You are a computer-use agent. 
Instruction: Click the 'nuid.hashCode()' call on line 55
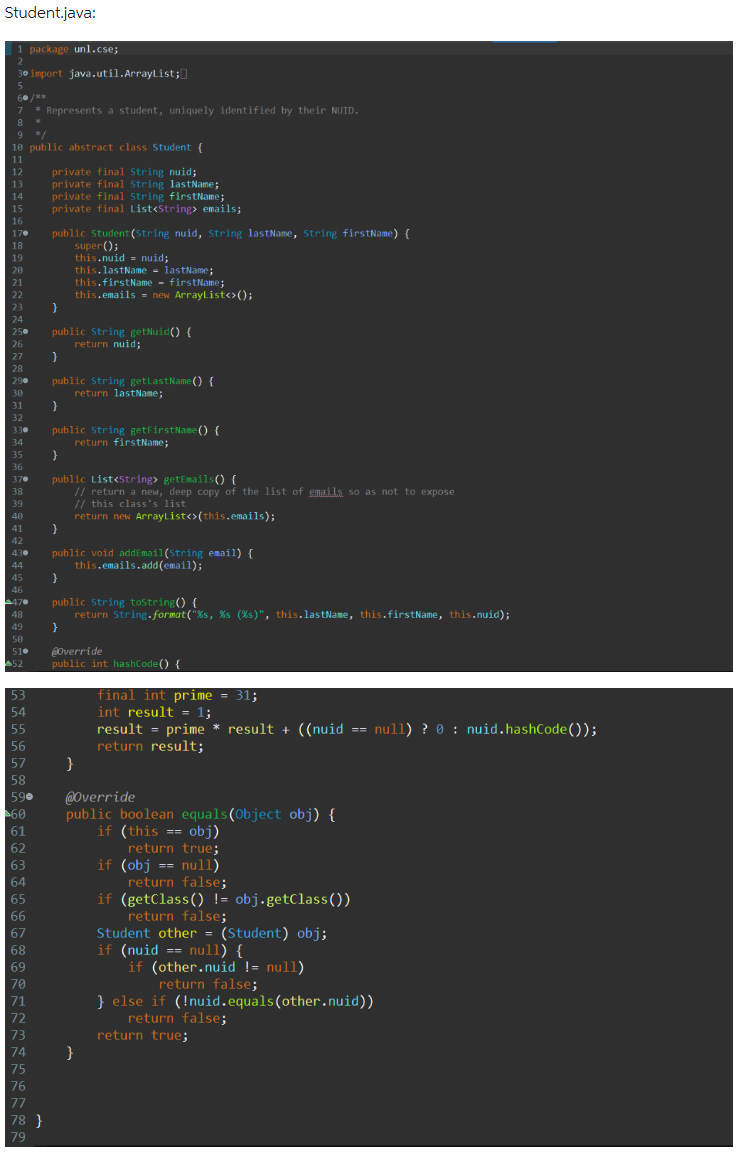pos(528,730)
